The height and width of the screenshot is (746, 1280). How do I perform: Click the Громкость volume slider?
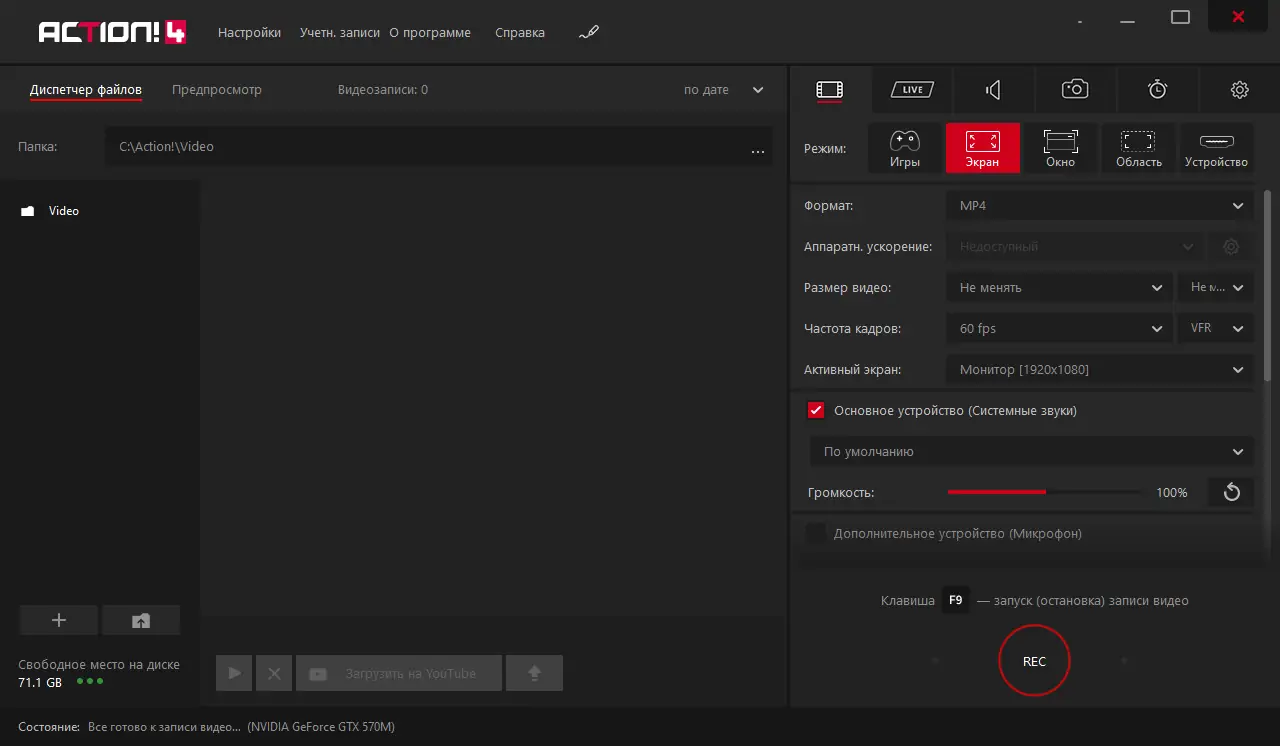tap(1043, 492)
